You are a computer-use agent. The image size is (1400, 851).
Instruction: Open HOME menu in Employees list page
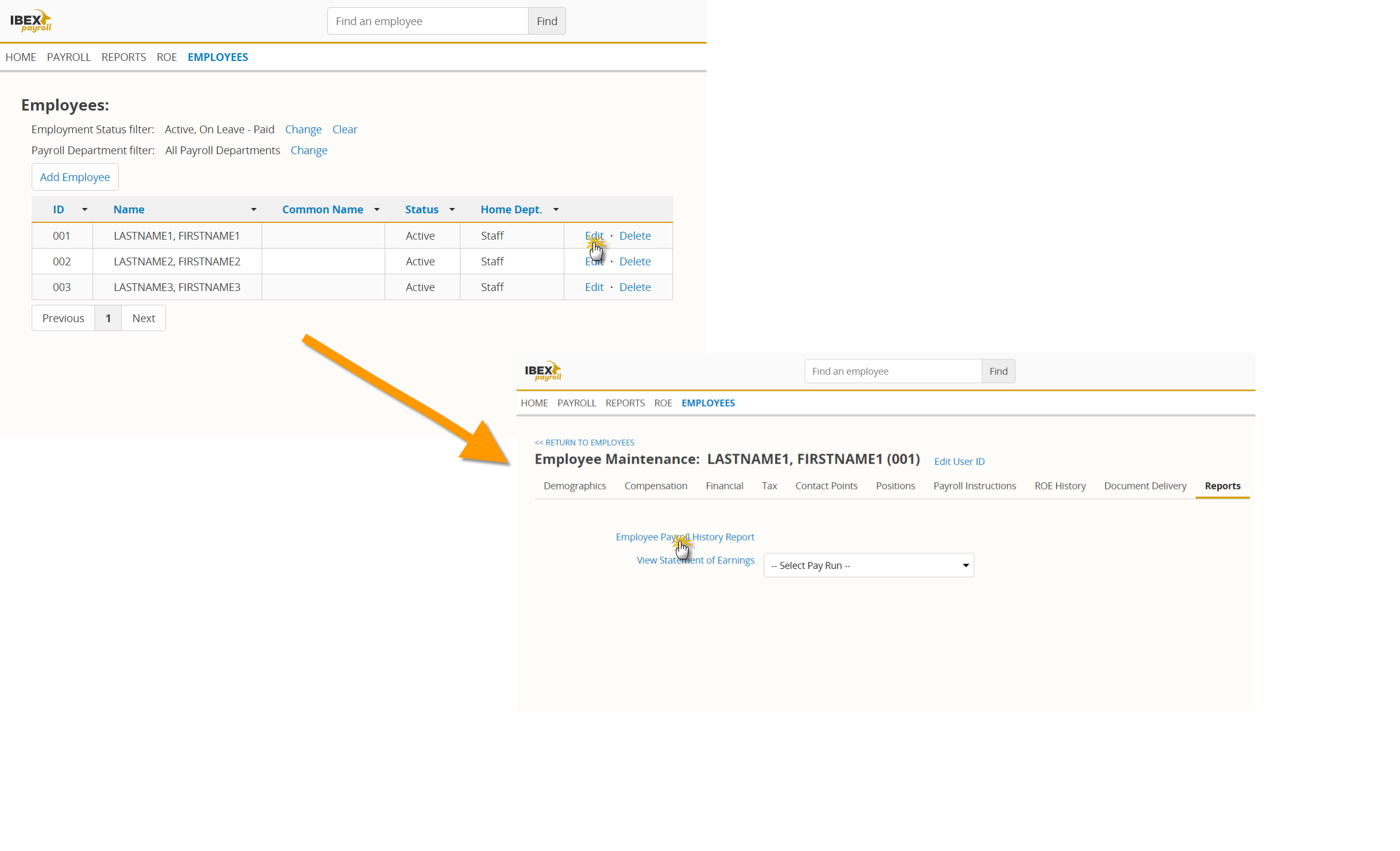21,57
